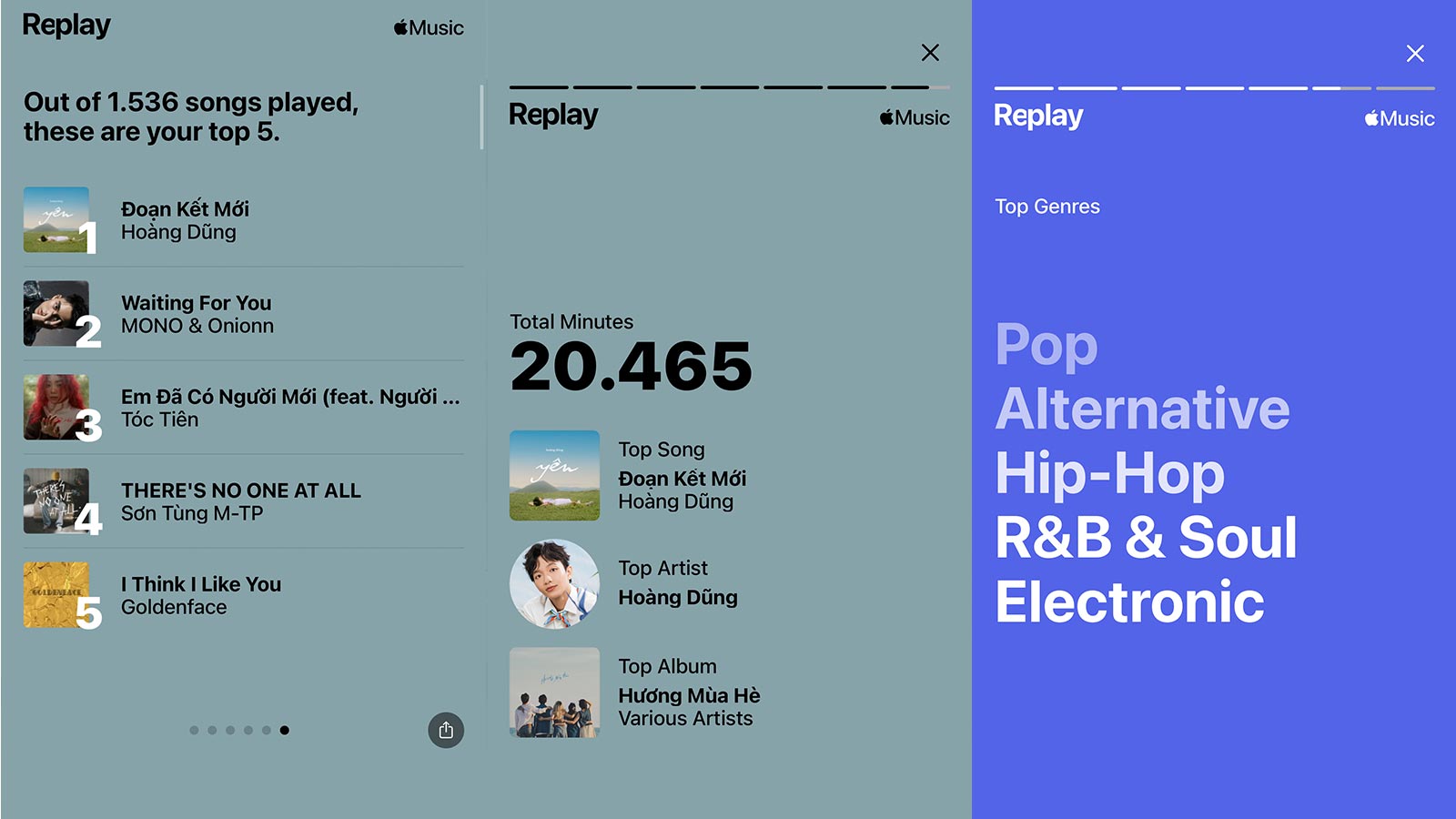Screen dimensions: 1456x819
Task: Go to the first page dot in top songs panel
Action: [194, 730]
